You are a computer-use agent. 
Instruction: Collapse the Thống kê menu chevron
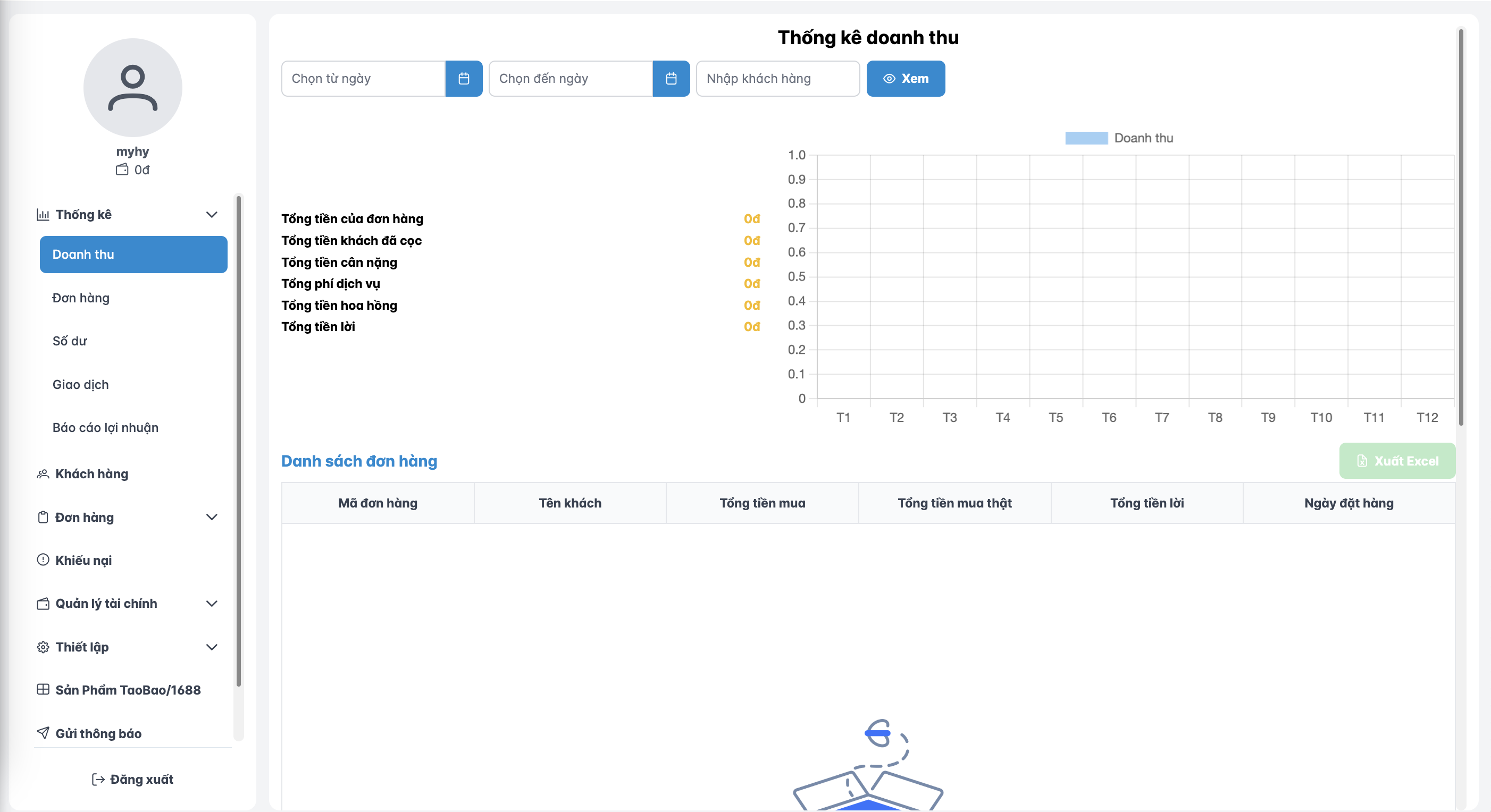point(212,215)
